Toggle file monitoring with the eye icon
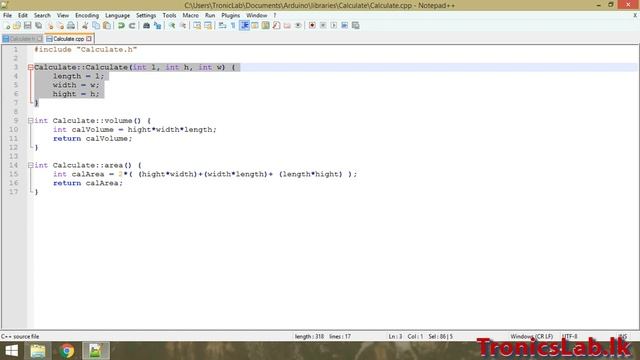This screenshot has width=640, height=360. tap(298, 26)
